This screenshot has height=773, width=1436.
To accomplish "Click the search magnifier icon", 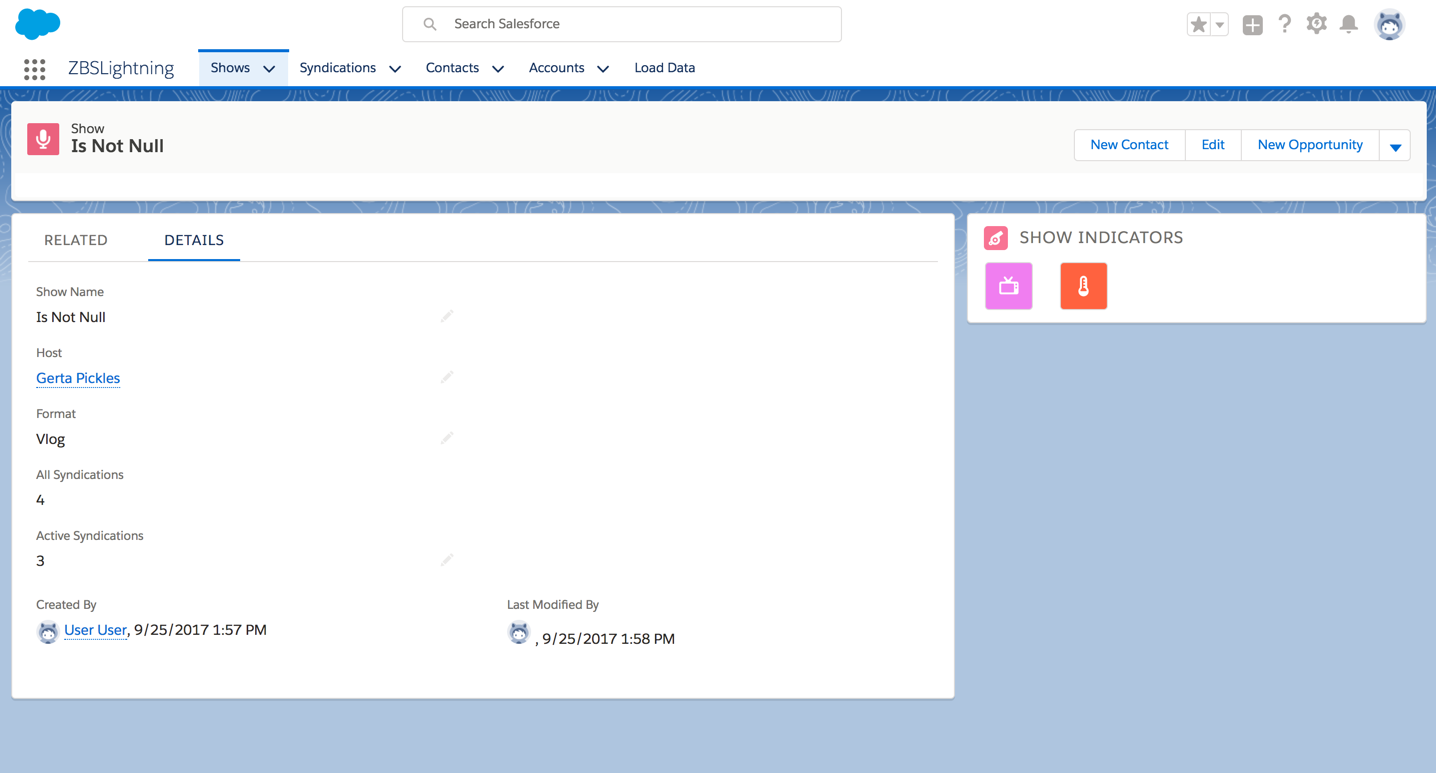I will click(430, 24).
